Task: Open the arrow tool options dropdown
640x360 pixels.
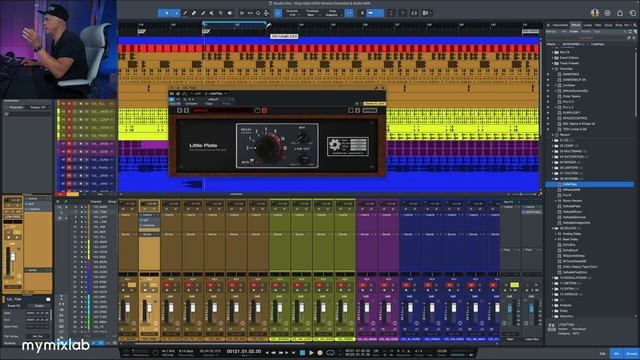Action: click(176, 13)
